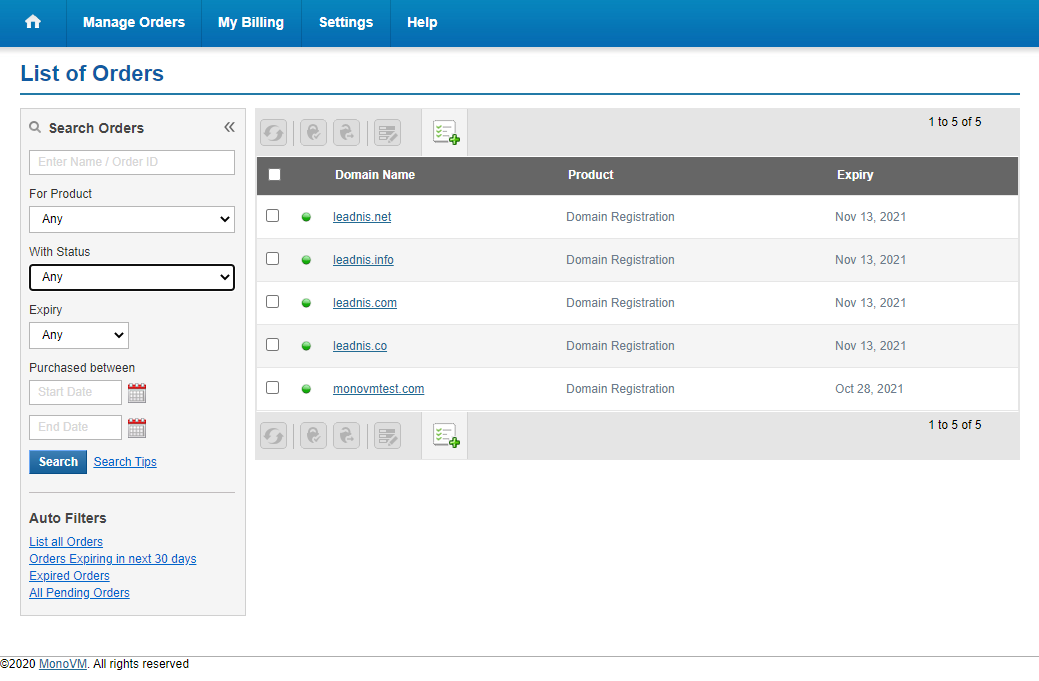Check the select-all checkbox in the table header

pyautogui.click(x=273, y=174)
